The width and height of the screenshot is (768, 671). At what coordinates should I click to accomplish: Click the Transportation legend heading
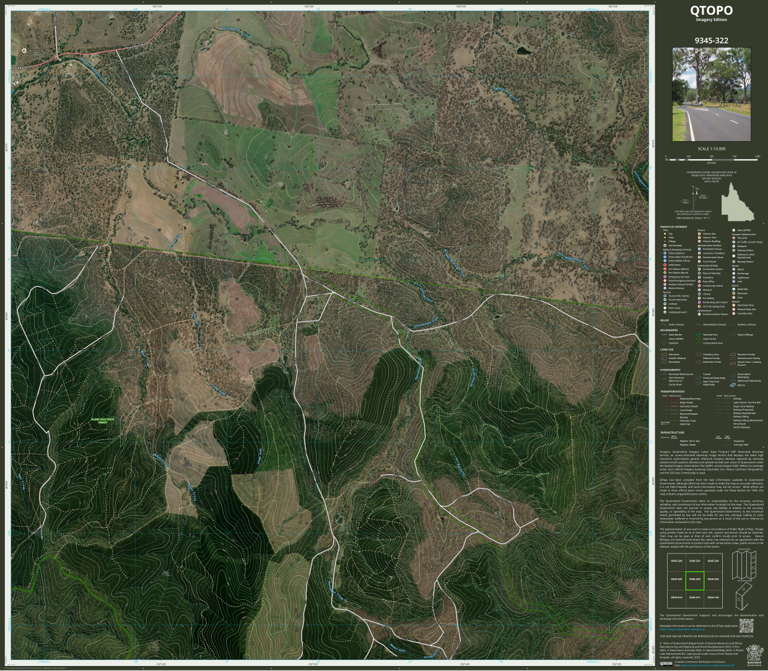672,391
